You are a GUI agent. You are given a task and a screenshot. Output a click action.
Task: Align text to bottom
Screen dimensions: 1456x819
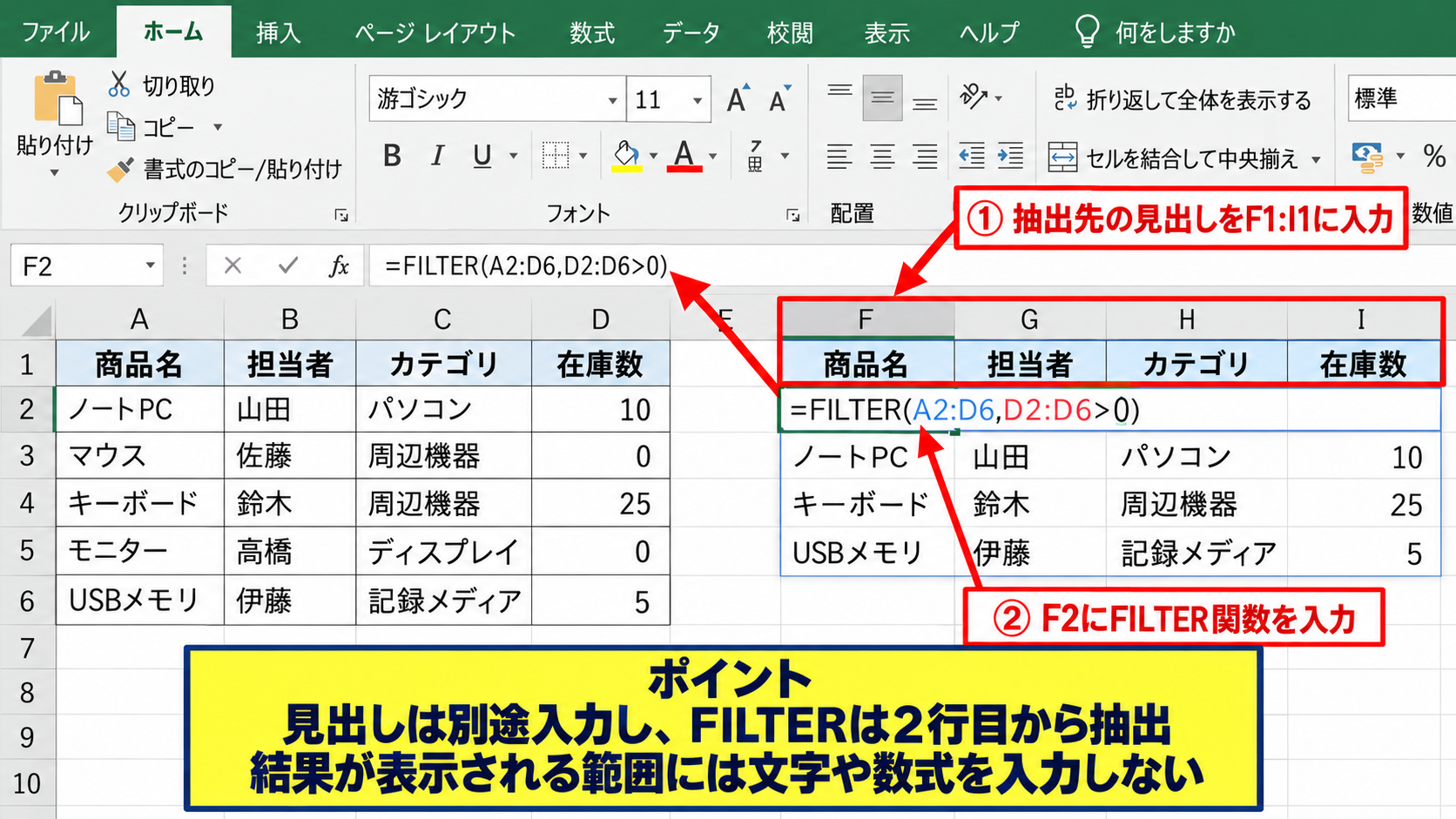click(x=925, y=103)
